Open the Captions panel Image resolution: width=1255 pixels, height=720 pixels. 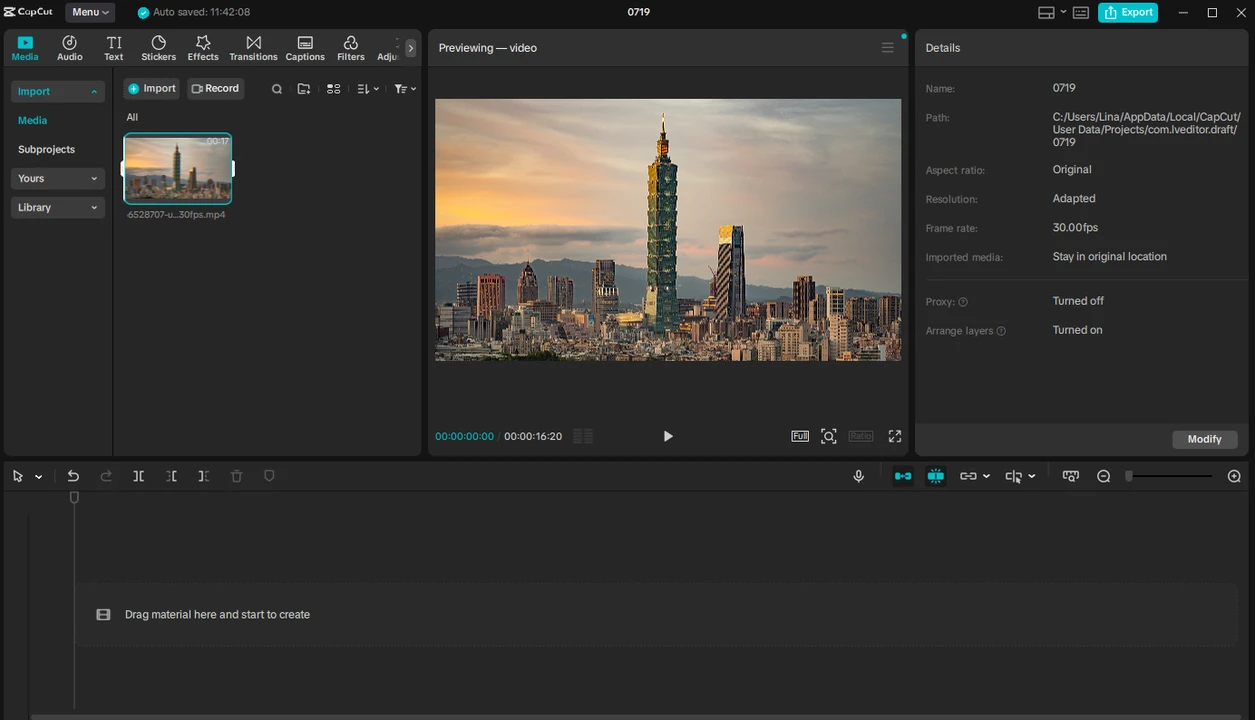pos(305,48)
